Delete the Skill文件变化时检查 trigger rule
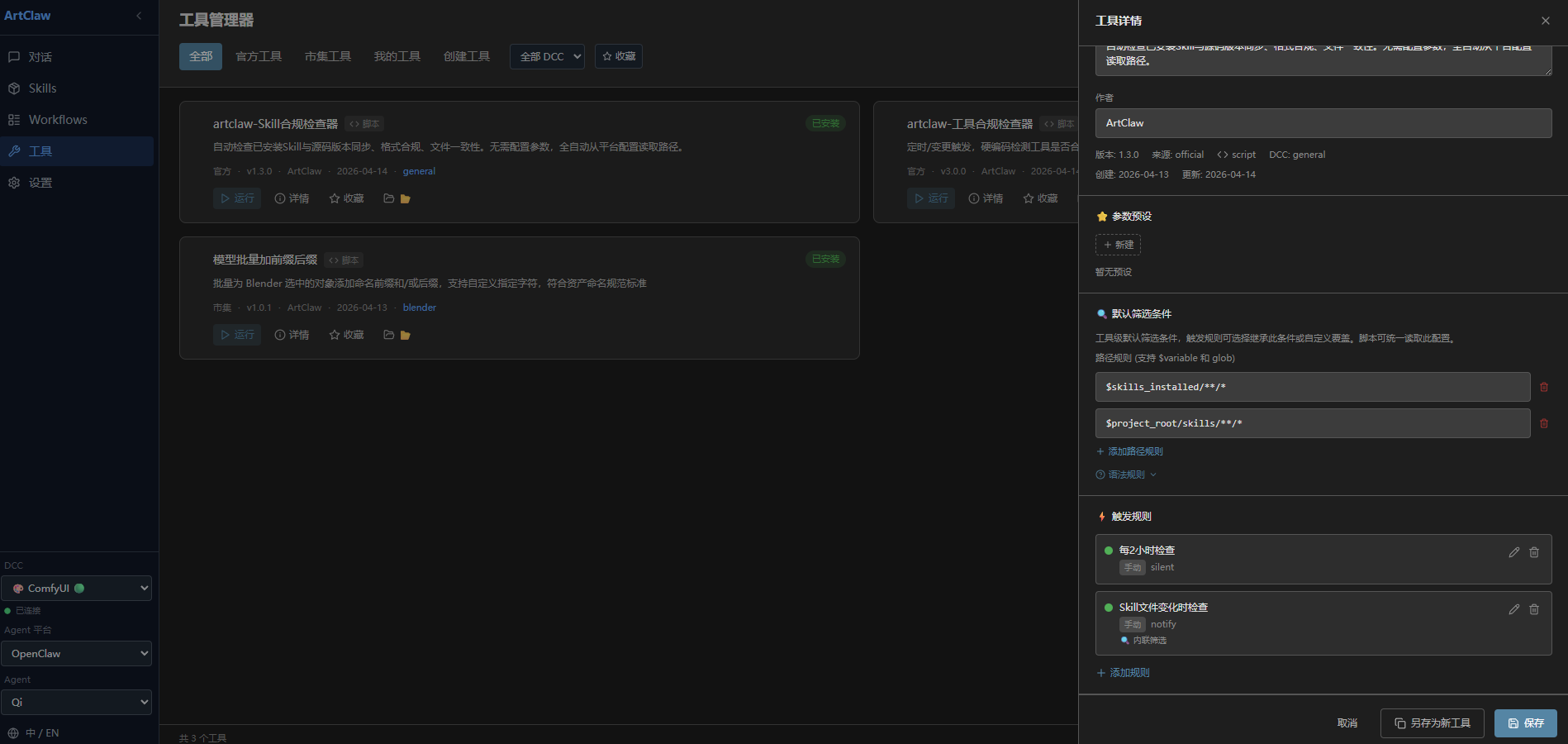This screenshot has width=1568, height=744. point(1534,609)
